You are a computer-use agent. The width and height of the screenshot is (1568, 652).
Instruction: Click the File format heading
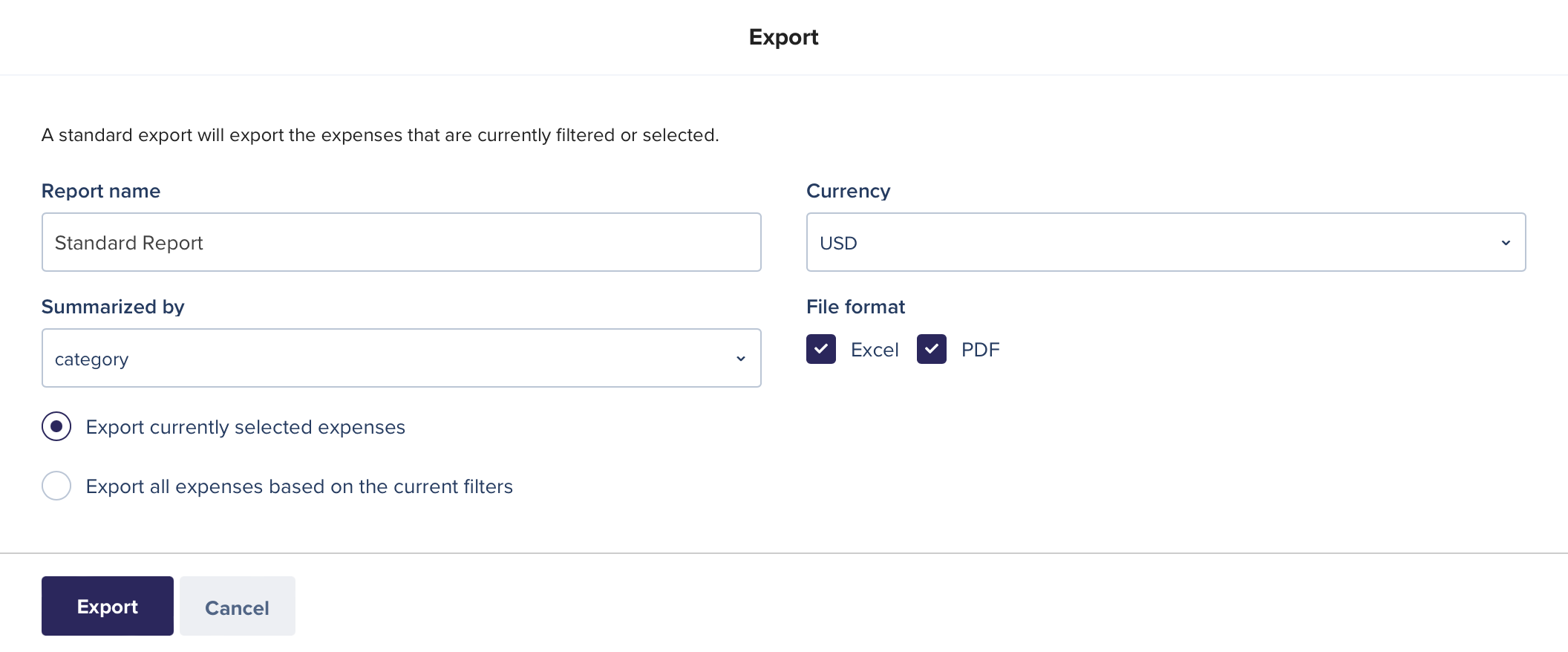pyautogui.click(x=855, y=307)
